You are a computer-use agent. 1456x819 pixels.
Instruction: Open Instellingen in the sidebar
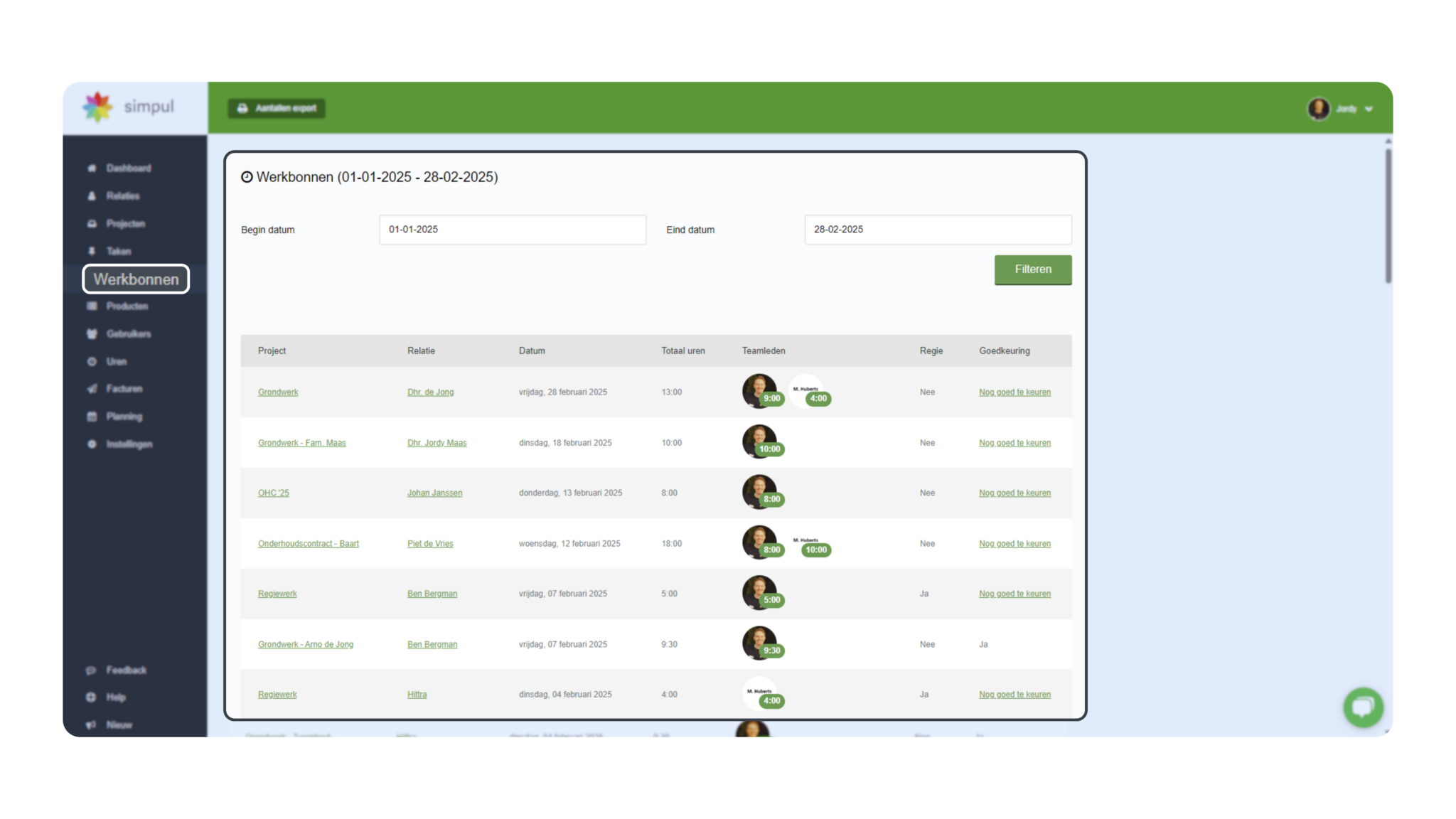(x=129, y=444)
